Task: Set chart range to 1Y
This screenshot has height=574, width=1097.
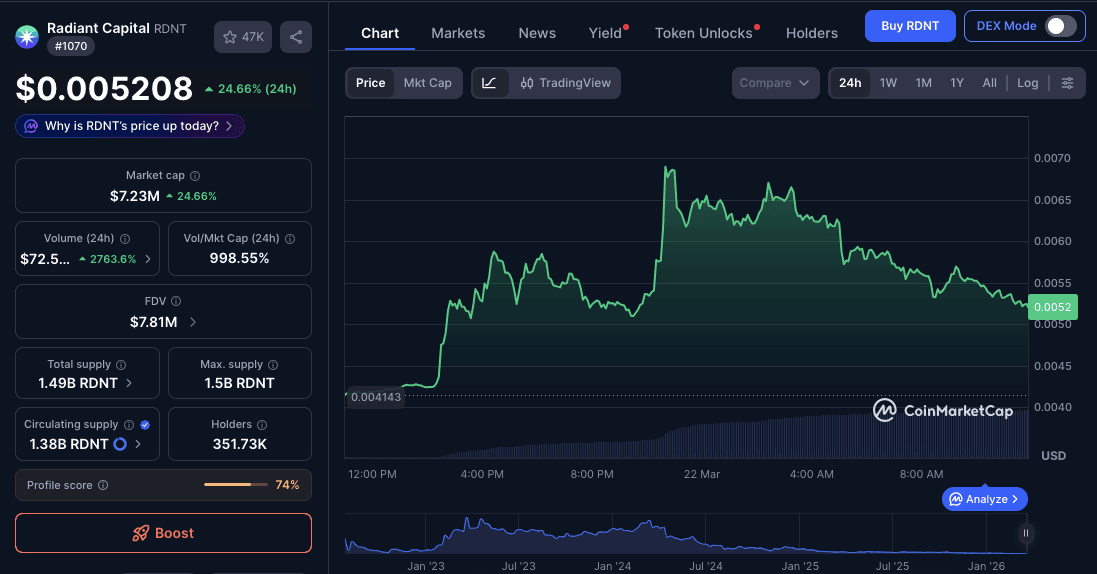Action: 957,83
